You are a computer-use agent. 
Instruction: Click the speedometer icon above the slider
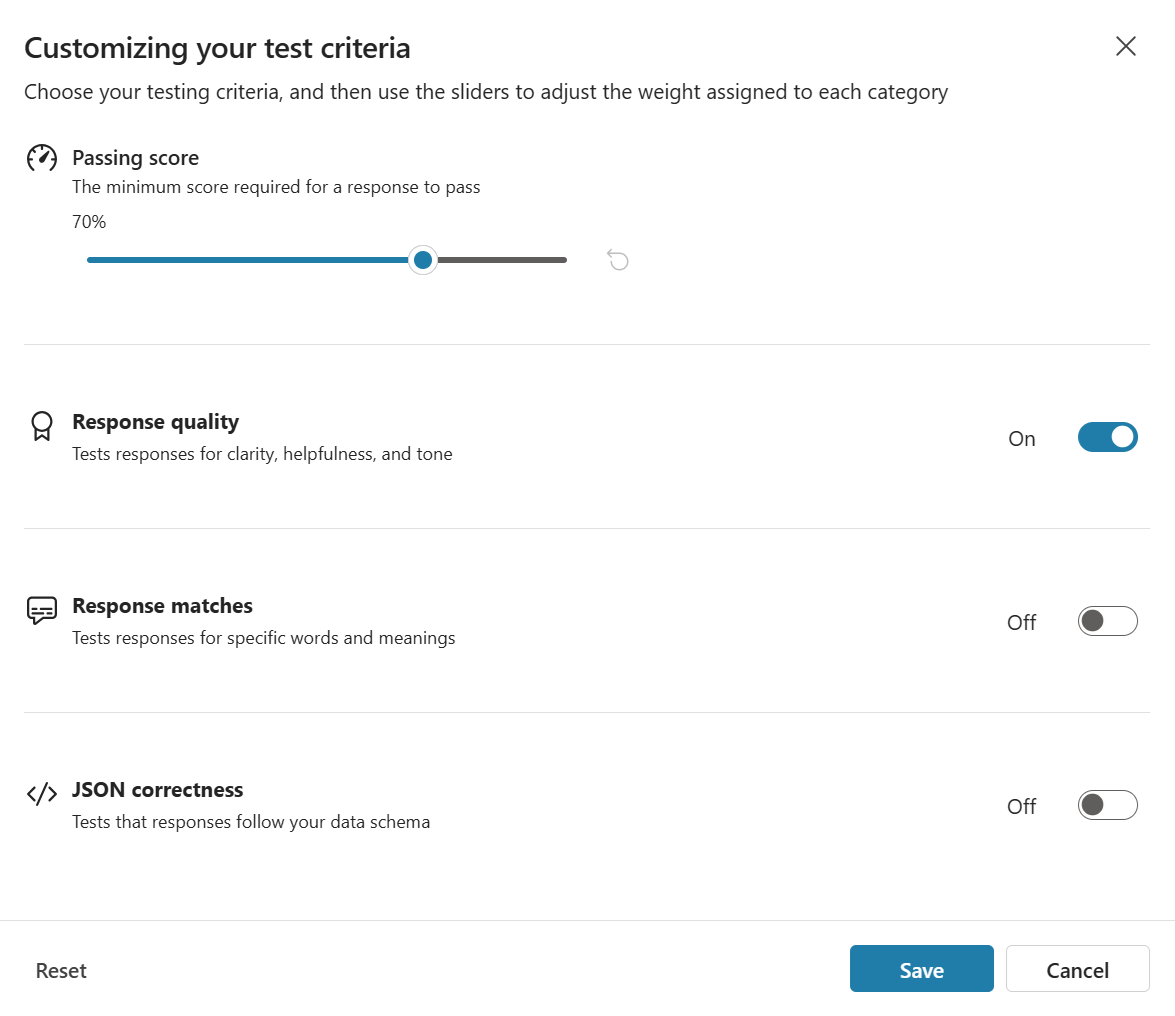pos(40,156)
